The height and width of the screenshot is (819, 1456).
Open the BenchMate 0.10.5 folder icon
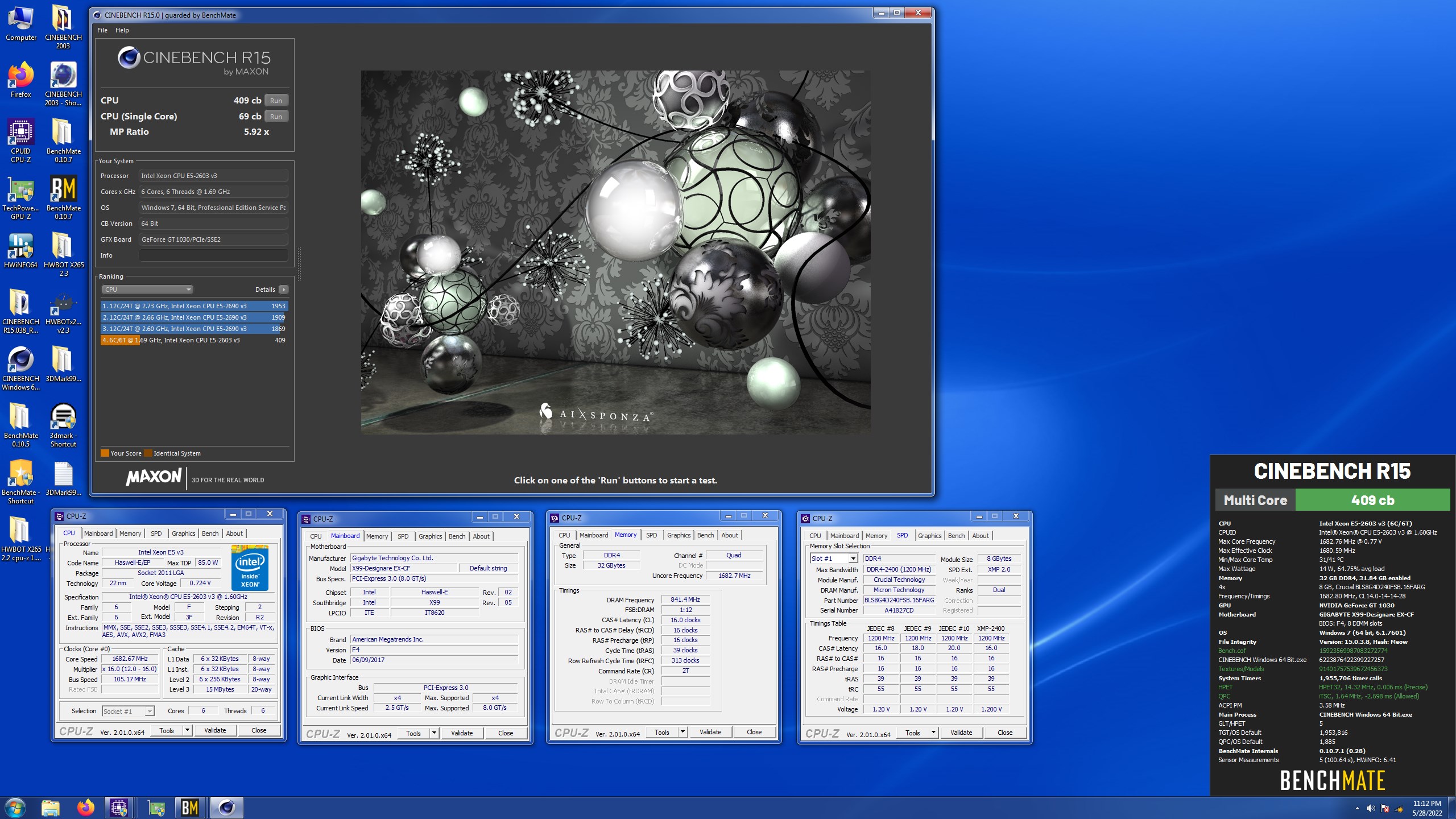click(x=21, y=425)
